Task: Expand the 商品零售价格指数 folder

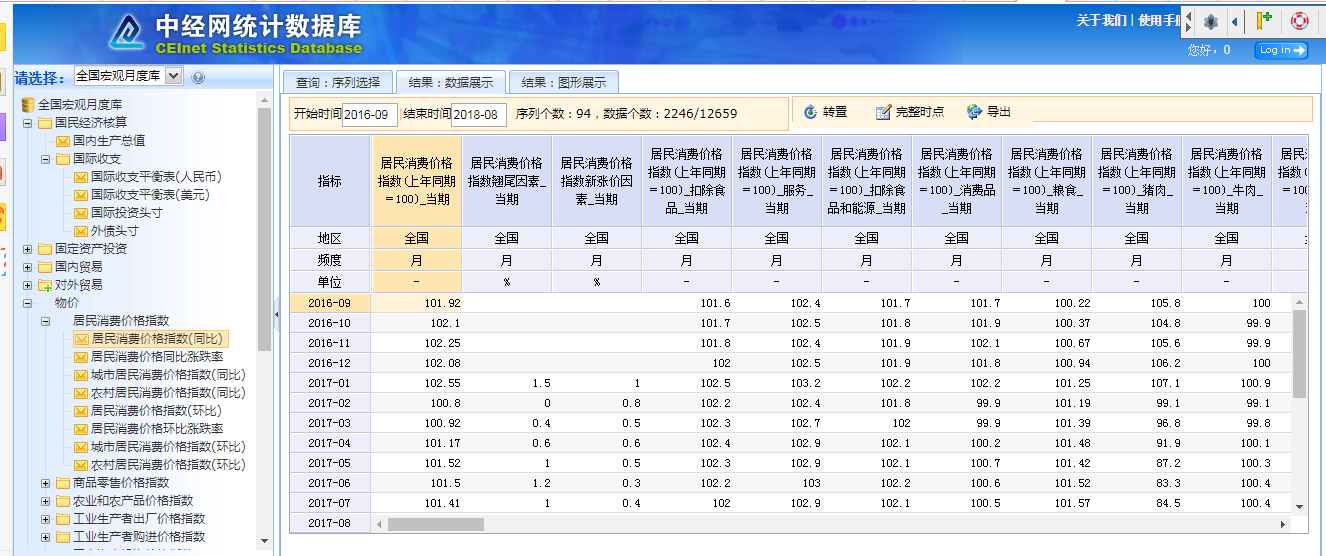Action: pyautogui.click(x=46, y=483)
